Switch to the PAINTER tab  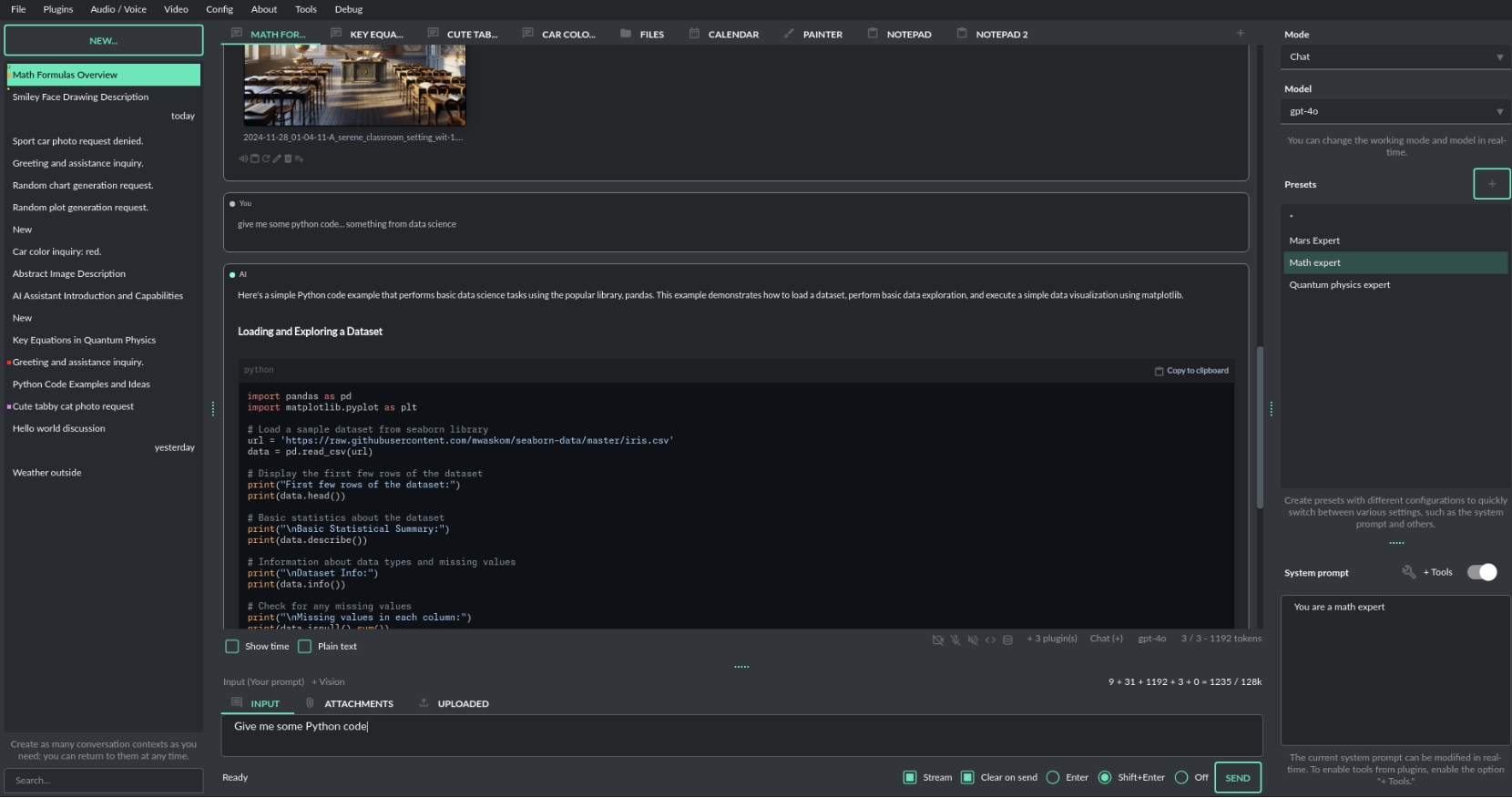(813, 35)
